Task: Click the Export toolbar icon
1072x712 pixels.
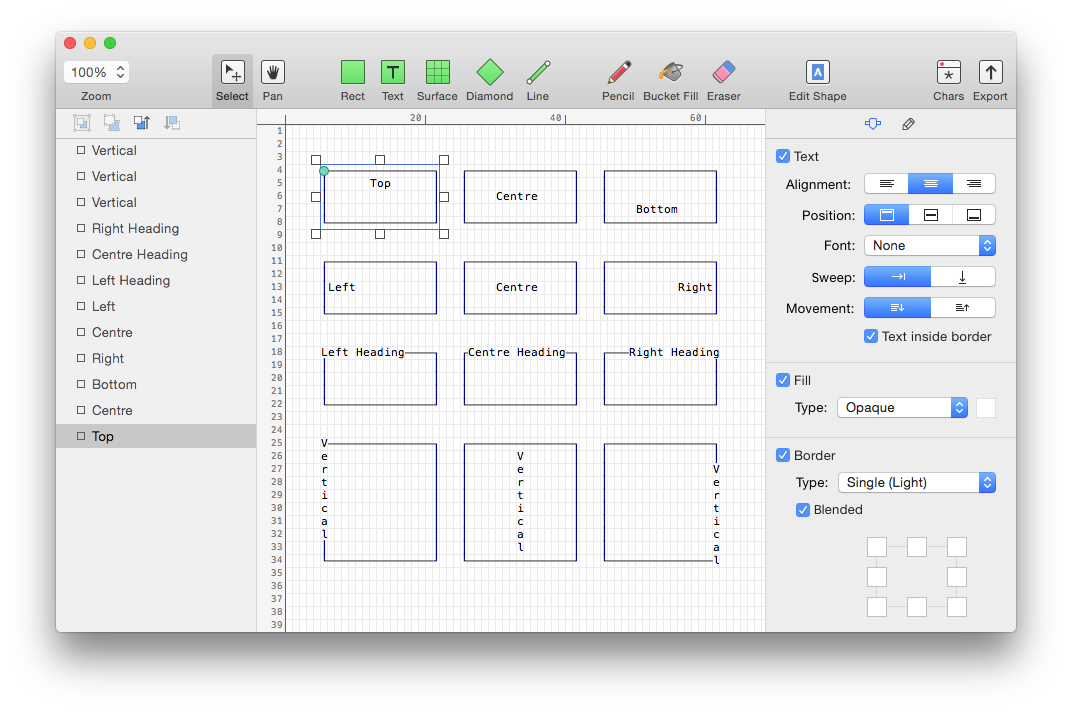Action: point(990,73)
